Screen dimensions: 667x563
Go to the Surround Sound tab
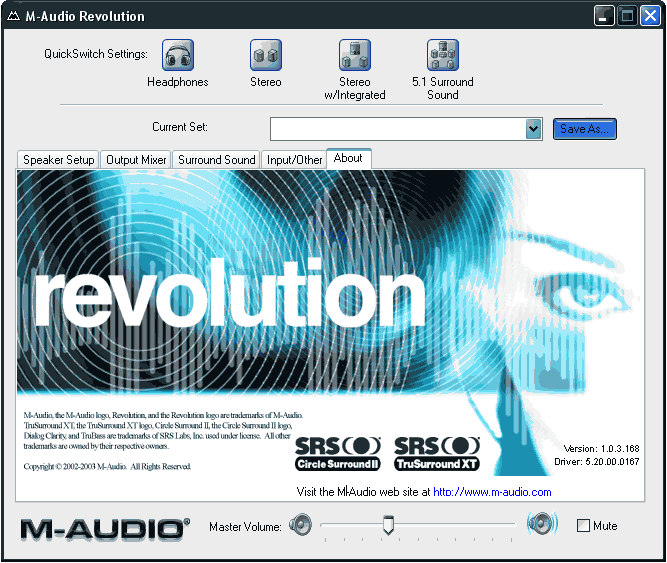click(217, 160)
